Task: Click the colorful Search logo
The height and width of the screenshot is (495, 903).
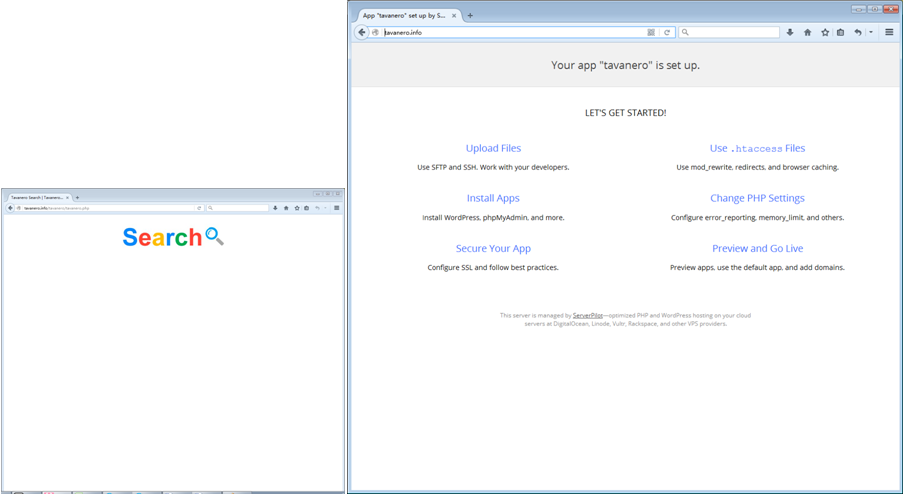Action: [x=162, y=237]
